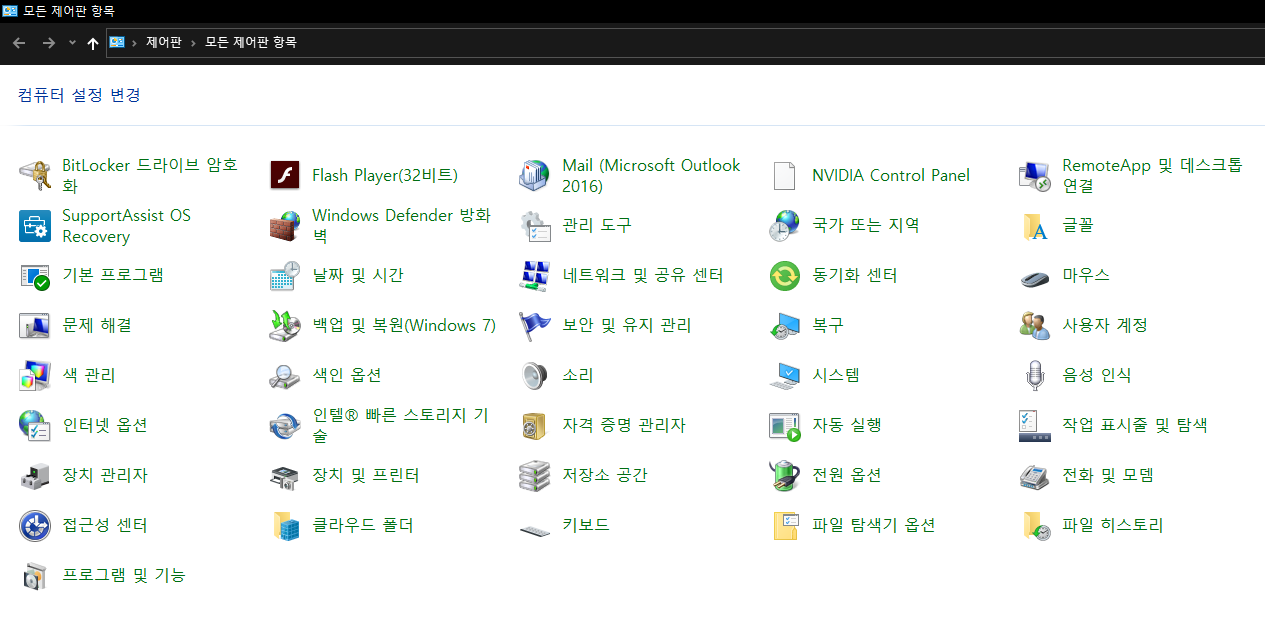Image resolution: width=1265 pixels, height=623 pixels.
Task: Click the 컴퓨터 설정 변경 heading
Action: point(79,95)
